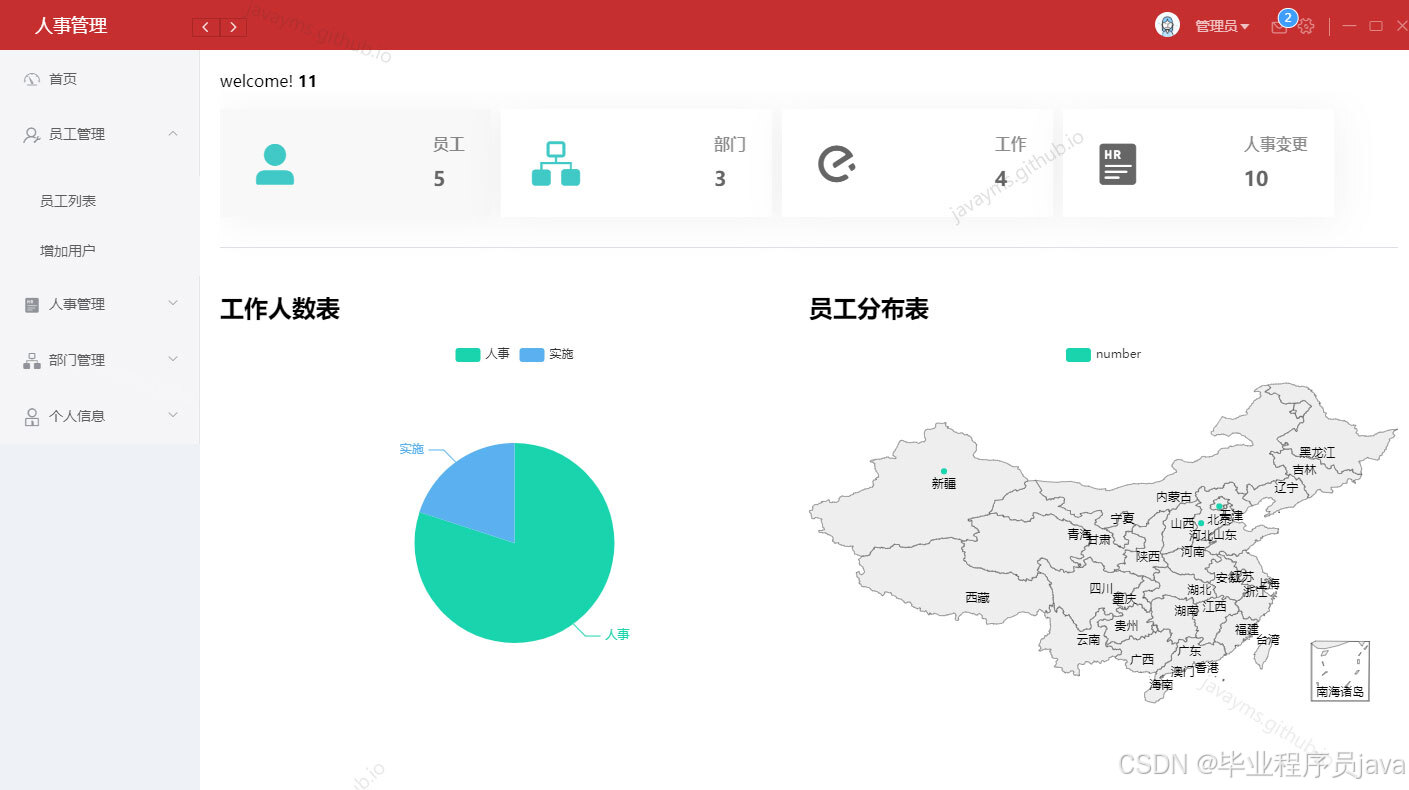This screenshot has width=1409, height=790.
Task: Click the 人事 callout label beside pie
Action: [x=617, y=634]
